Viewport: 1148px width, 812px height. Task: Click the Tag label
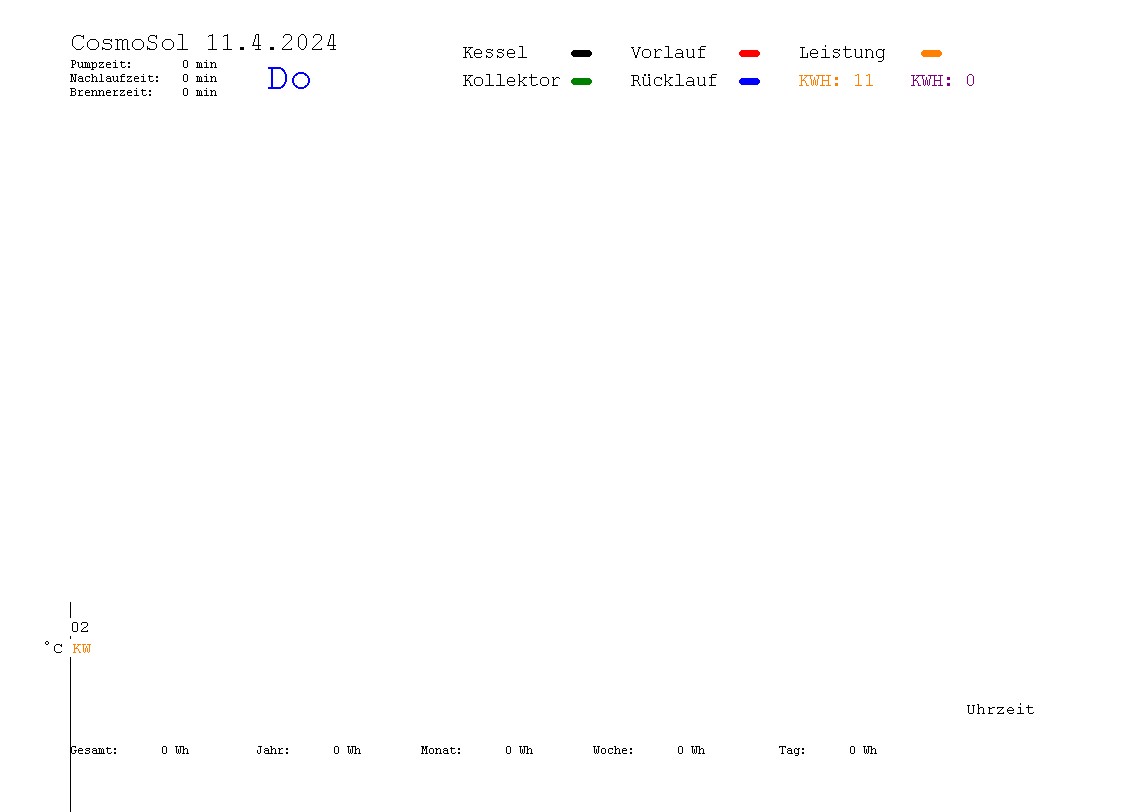792,750
